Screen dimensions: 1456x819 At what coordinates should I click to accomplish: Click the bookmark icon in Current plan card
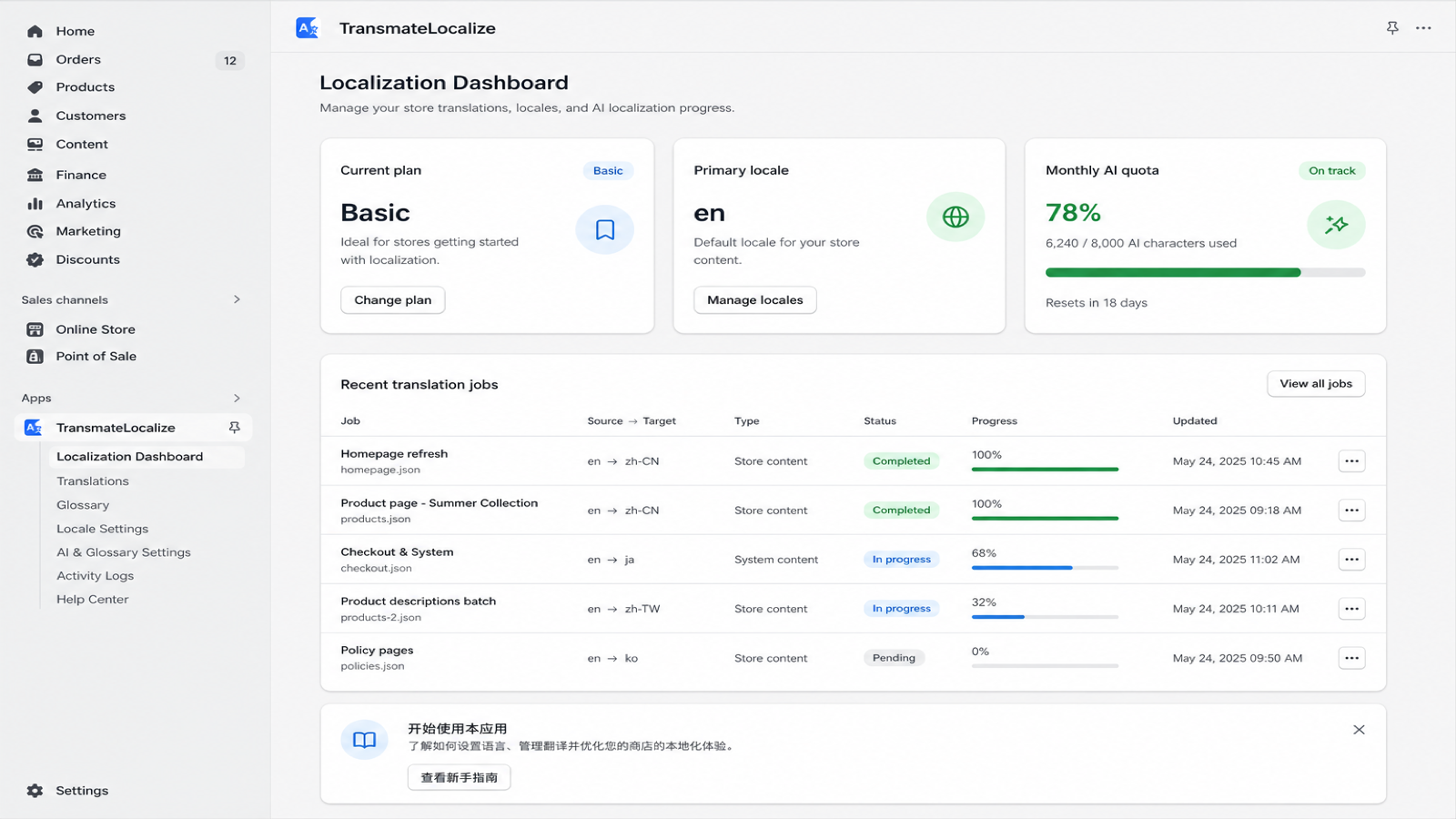click(605, 229)
